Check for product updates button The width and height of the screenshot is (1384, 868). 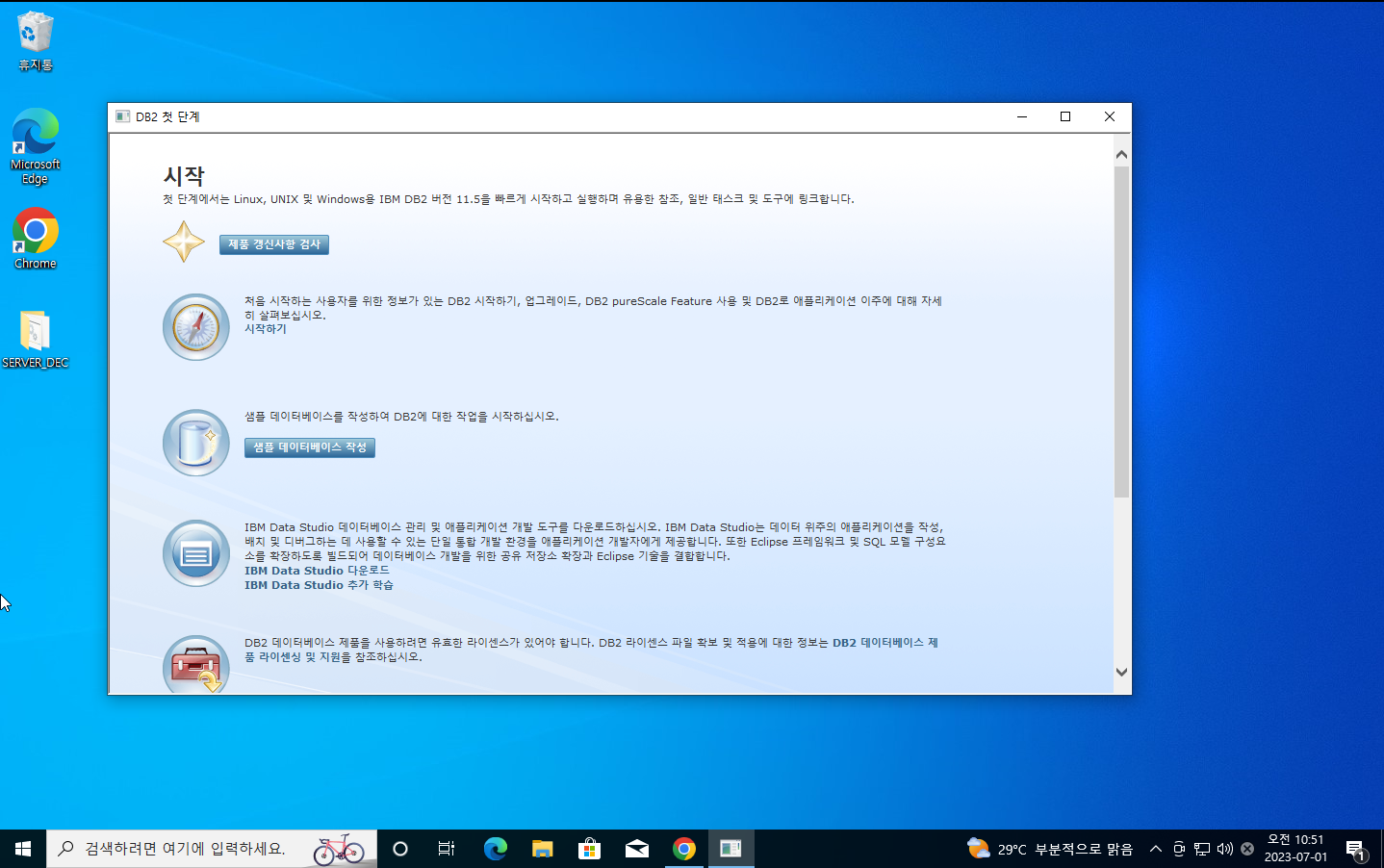[x=274, y=244]
